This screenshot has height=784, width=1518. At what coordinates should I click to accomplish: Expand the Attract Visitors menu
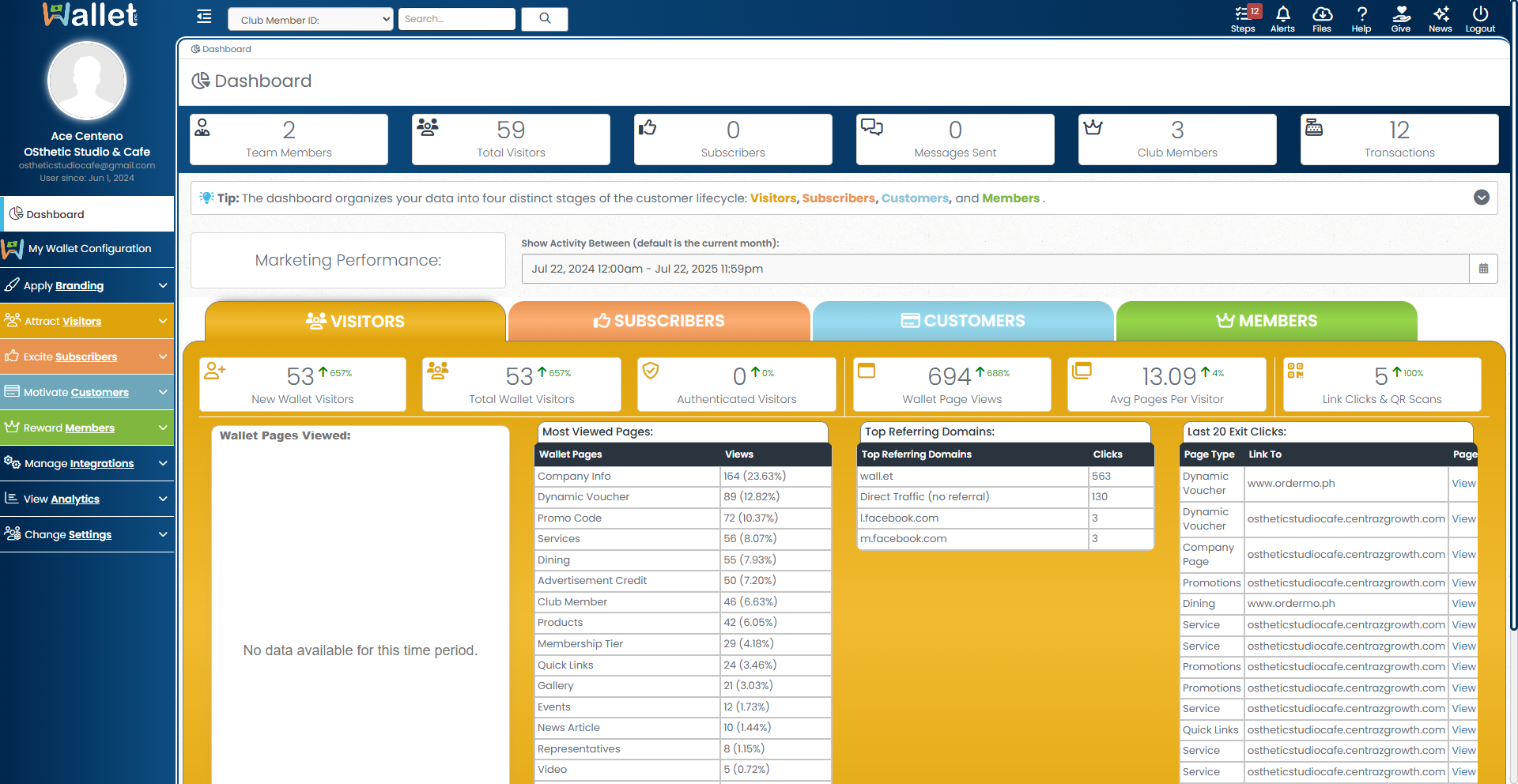tap(87, 321)
